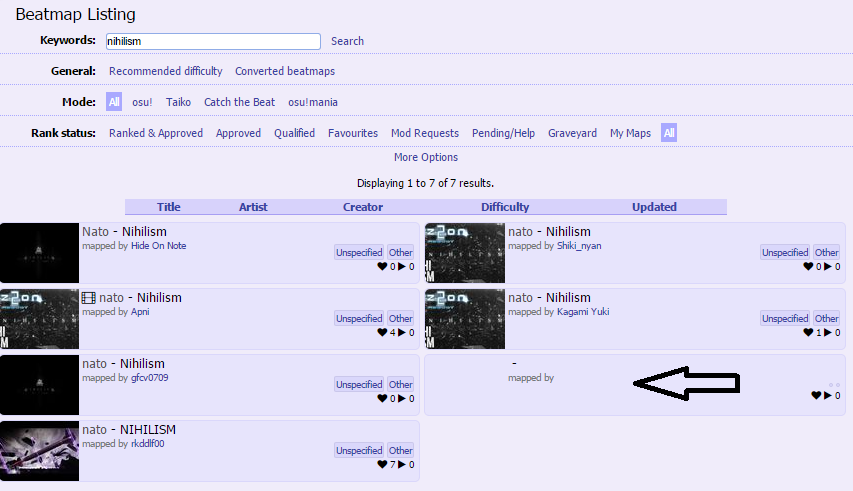This screenshot has width=853, height=491.
Task: Filter by Qualified rank status
Action: [x=294, y=133]
